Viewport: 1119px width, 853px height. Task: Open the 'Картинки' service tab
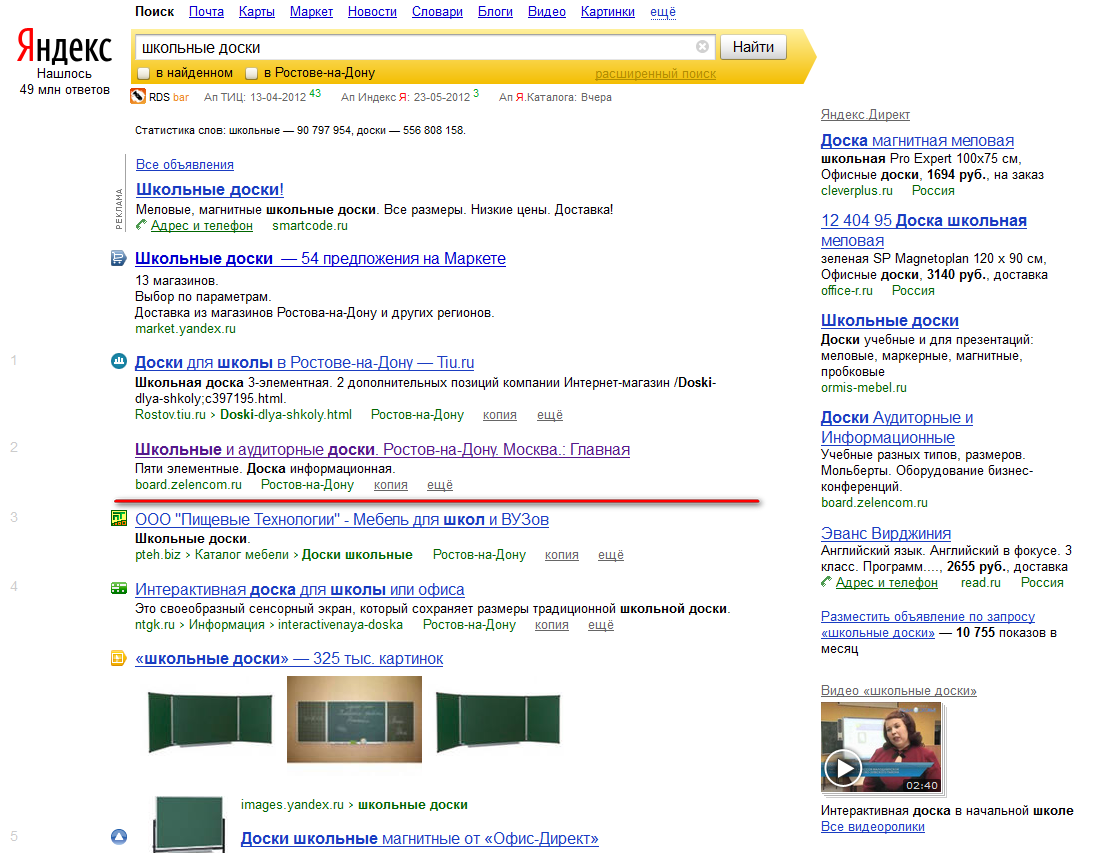(x=607, y=11)
